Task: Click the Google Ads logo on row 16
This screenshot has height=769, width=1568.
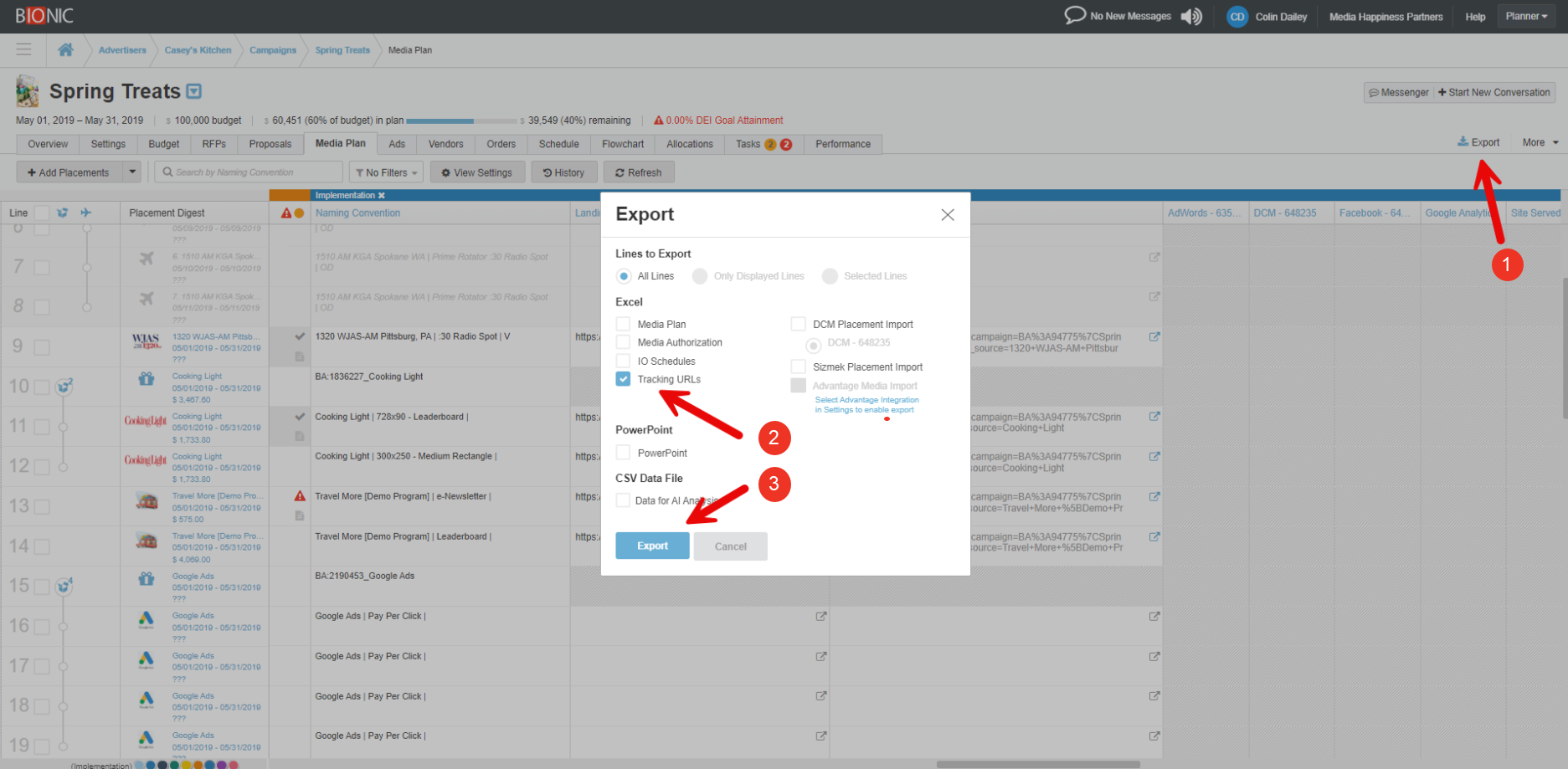Action: coord(147,619)
